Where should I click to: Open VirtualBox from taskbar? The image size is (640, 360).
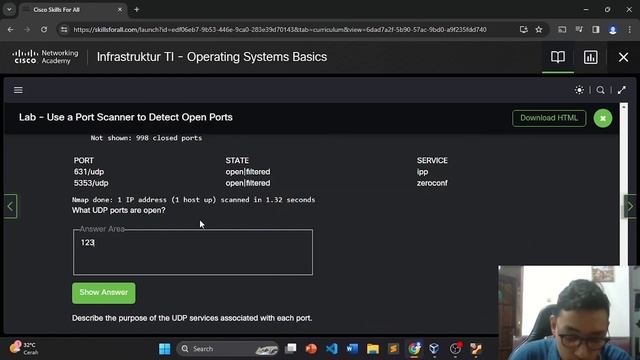coord(434,349)
